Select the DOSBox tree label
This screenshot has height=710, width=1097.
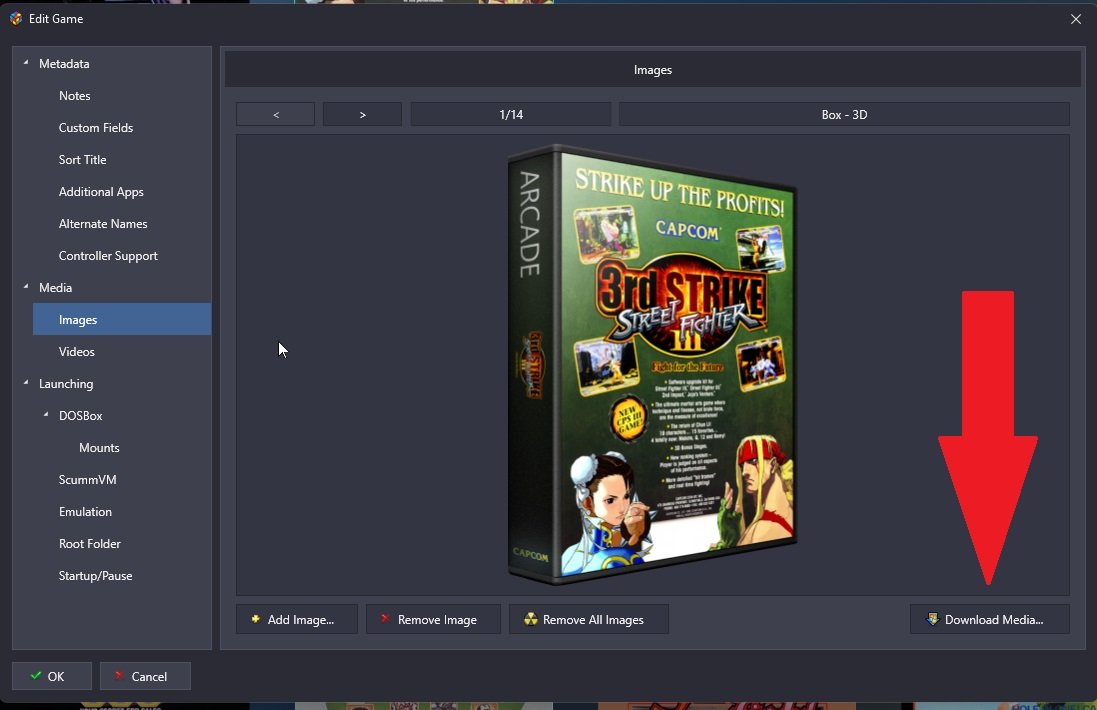pos(80,416)
